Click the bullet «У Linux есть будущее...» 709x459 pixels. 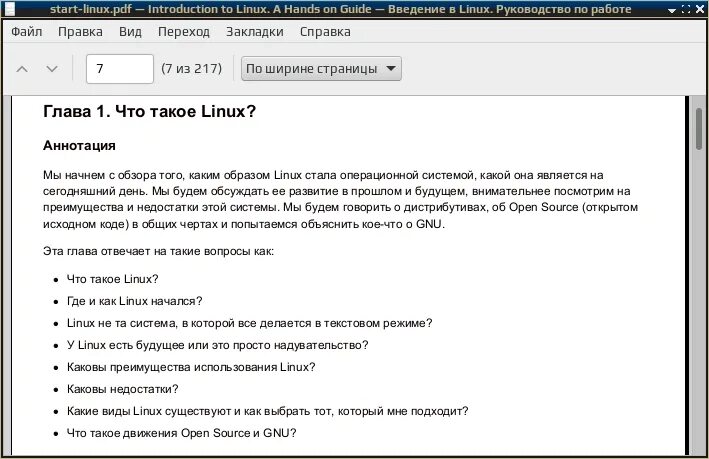click(x=217, y=345)
